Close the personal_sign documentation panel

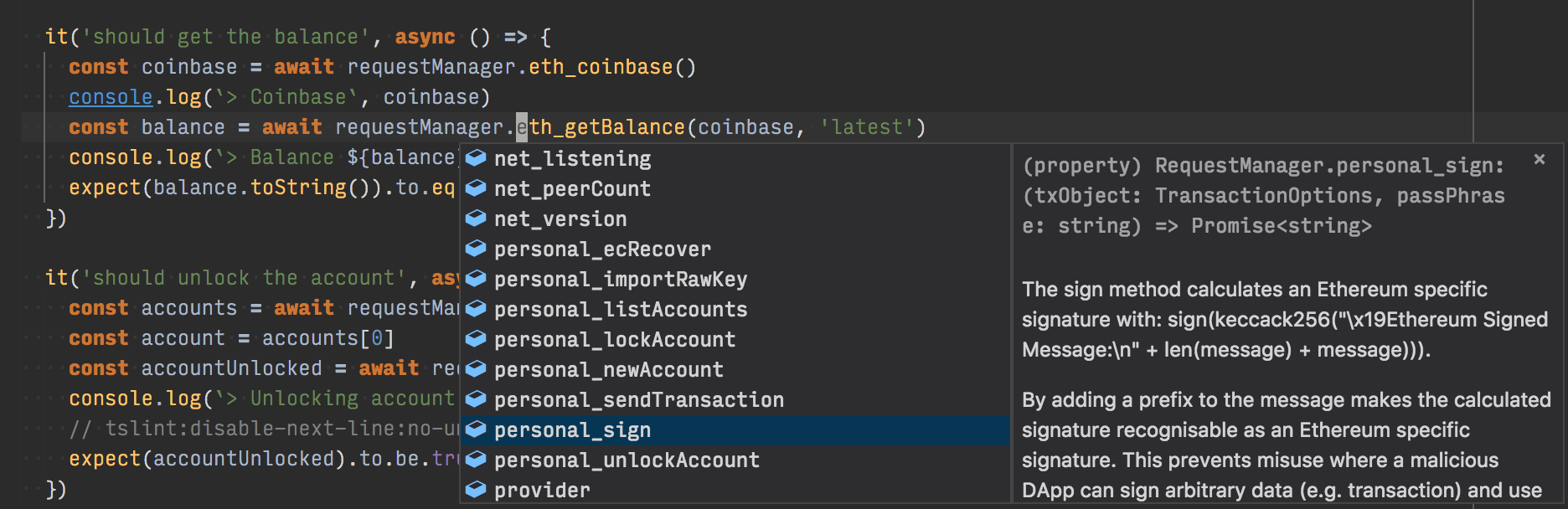click(1539, 159)
